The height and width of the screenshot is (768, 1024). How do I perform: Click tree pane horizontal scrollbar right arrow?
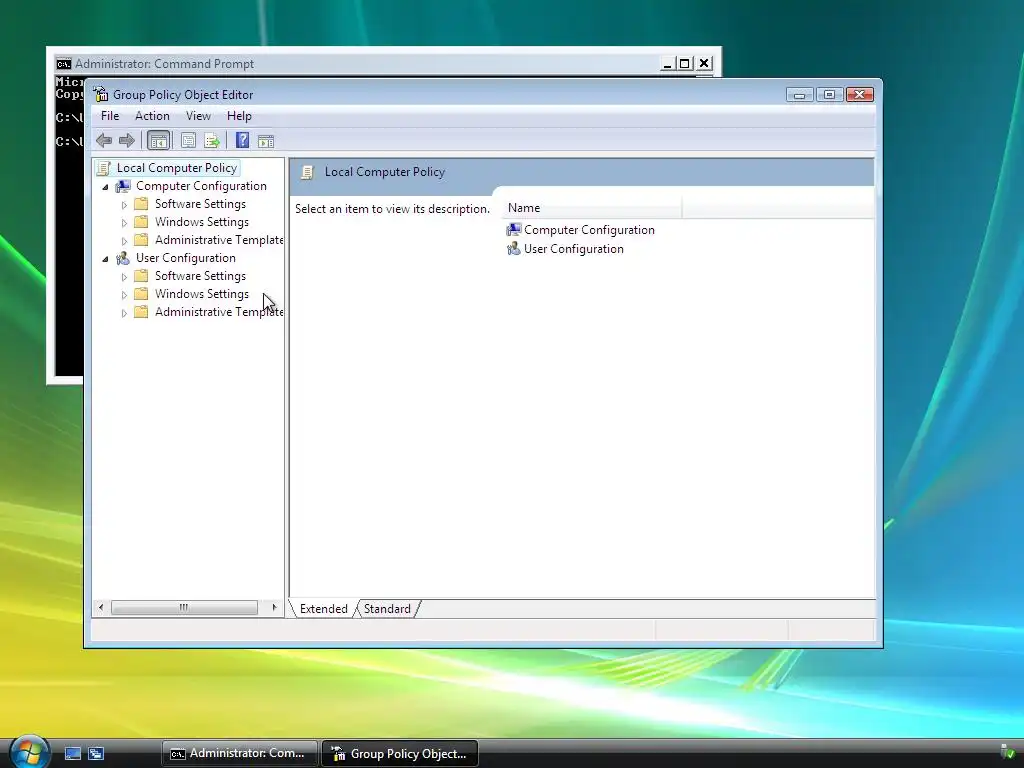click(274, 607)
